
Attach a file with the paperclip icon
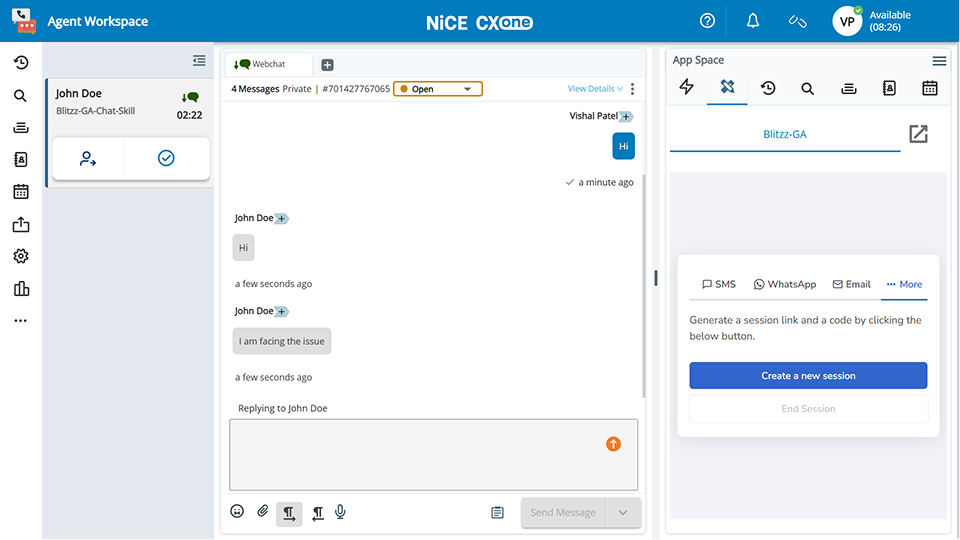pos(263,511)
